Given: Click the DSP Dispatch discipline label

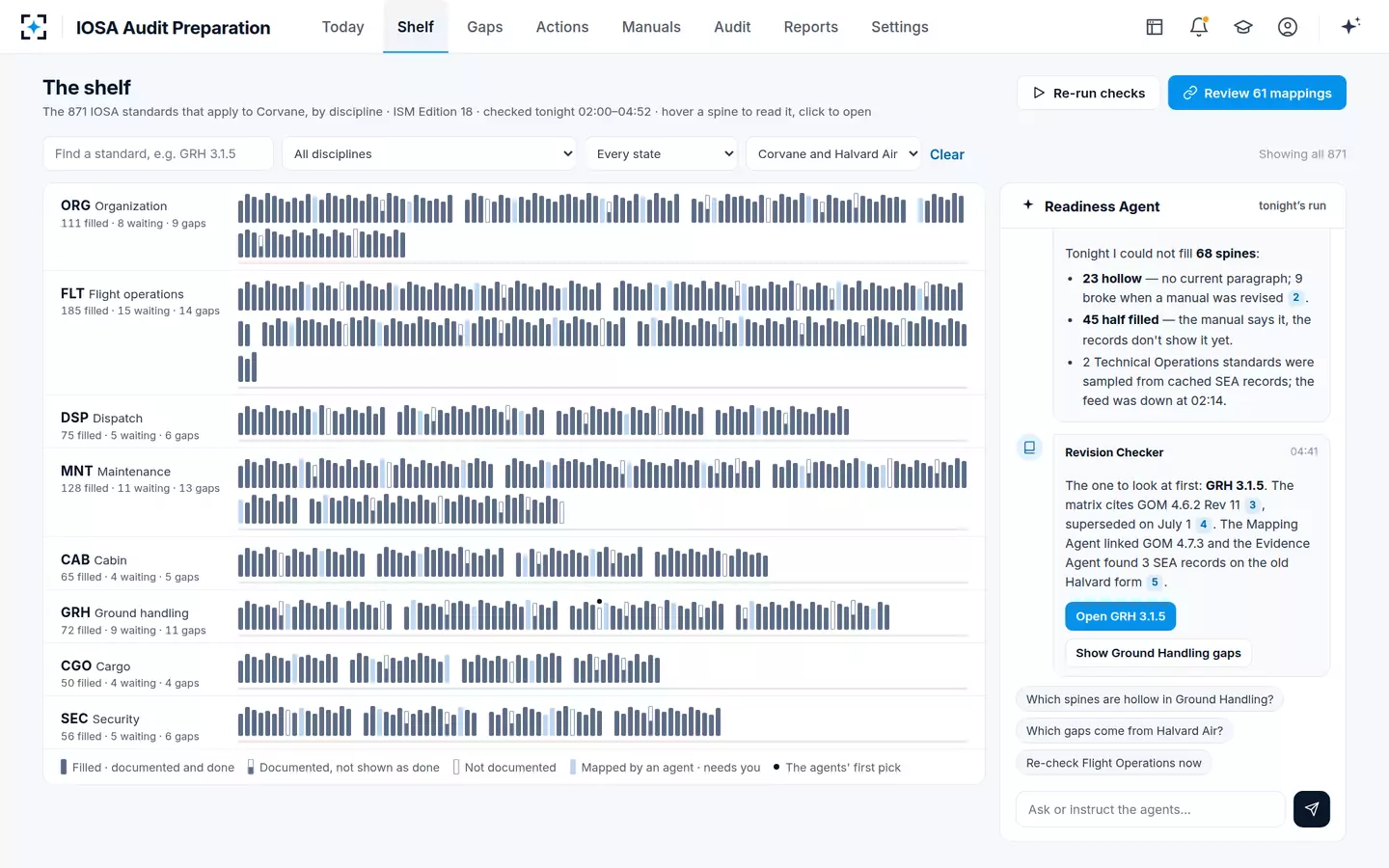Looking at the screenshot, I should [101, 418].
